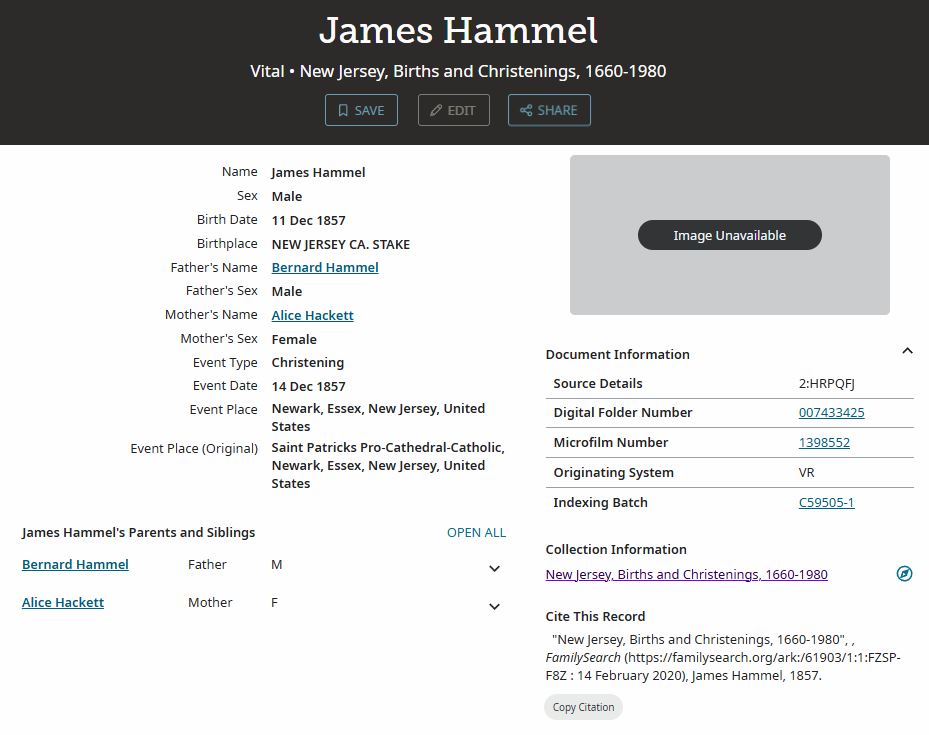Image resolution: width=929 pixels, height=735 pixels.
Task: Open Alice Hackett in Parents and Siblings list
Action: click(63, 602)
